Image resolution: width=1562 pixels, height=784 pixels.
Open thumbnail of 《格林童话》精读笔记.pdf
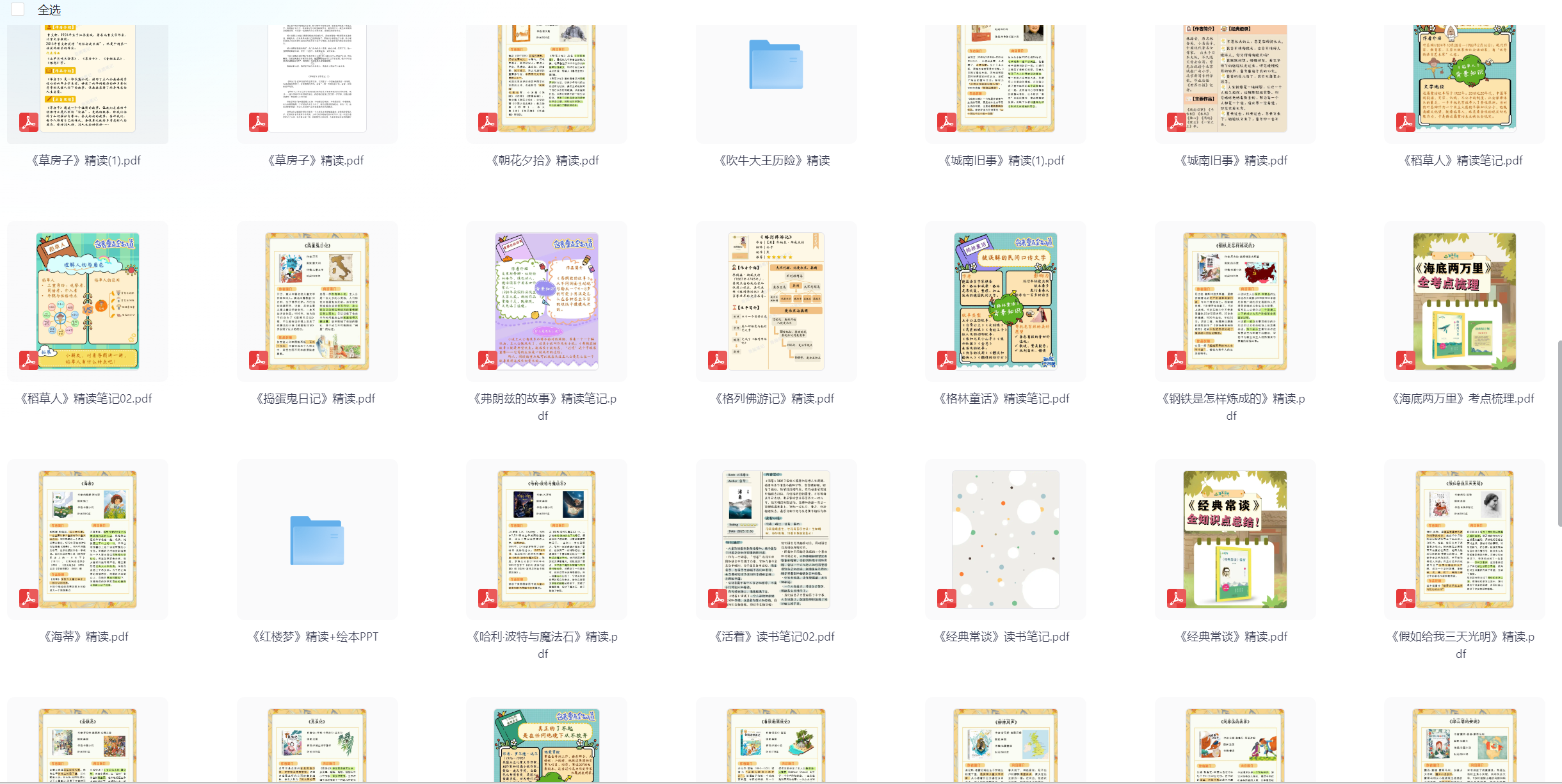tap(1006, 301)
